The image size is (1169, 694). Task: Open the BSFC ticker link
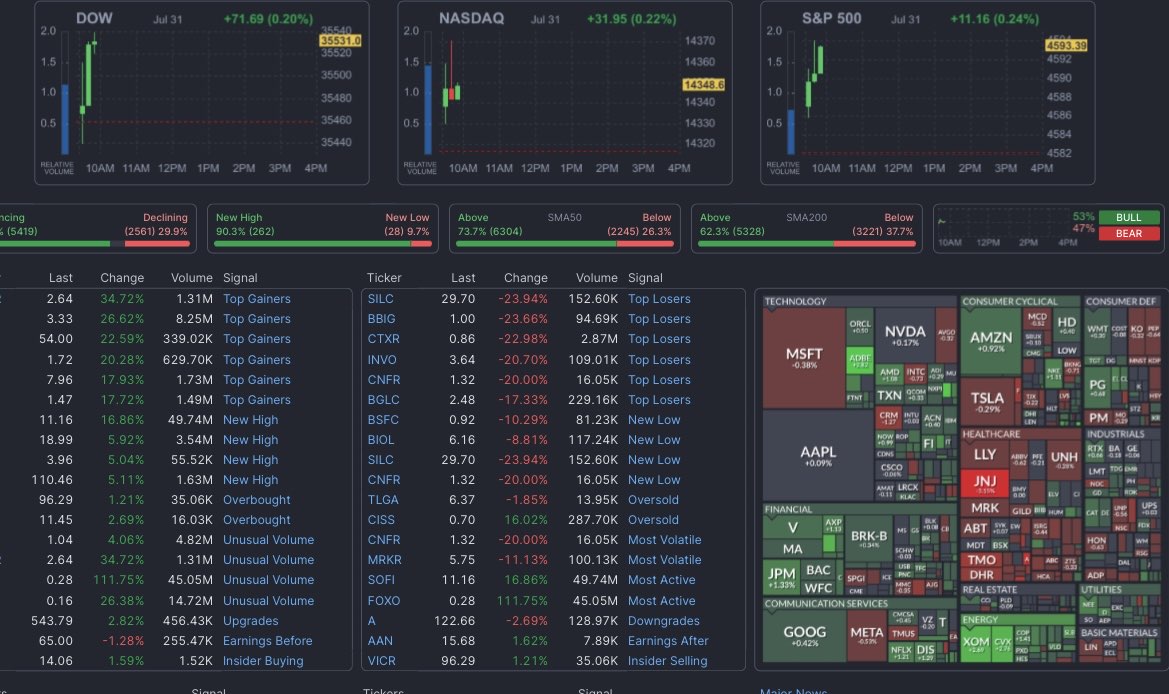point(383,420)
